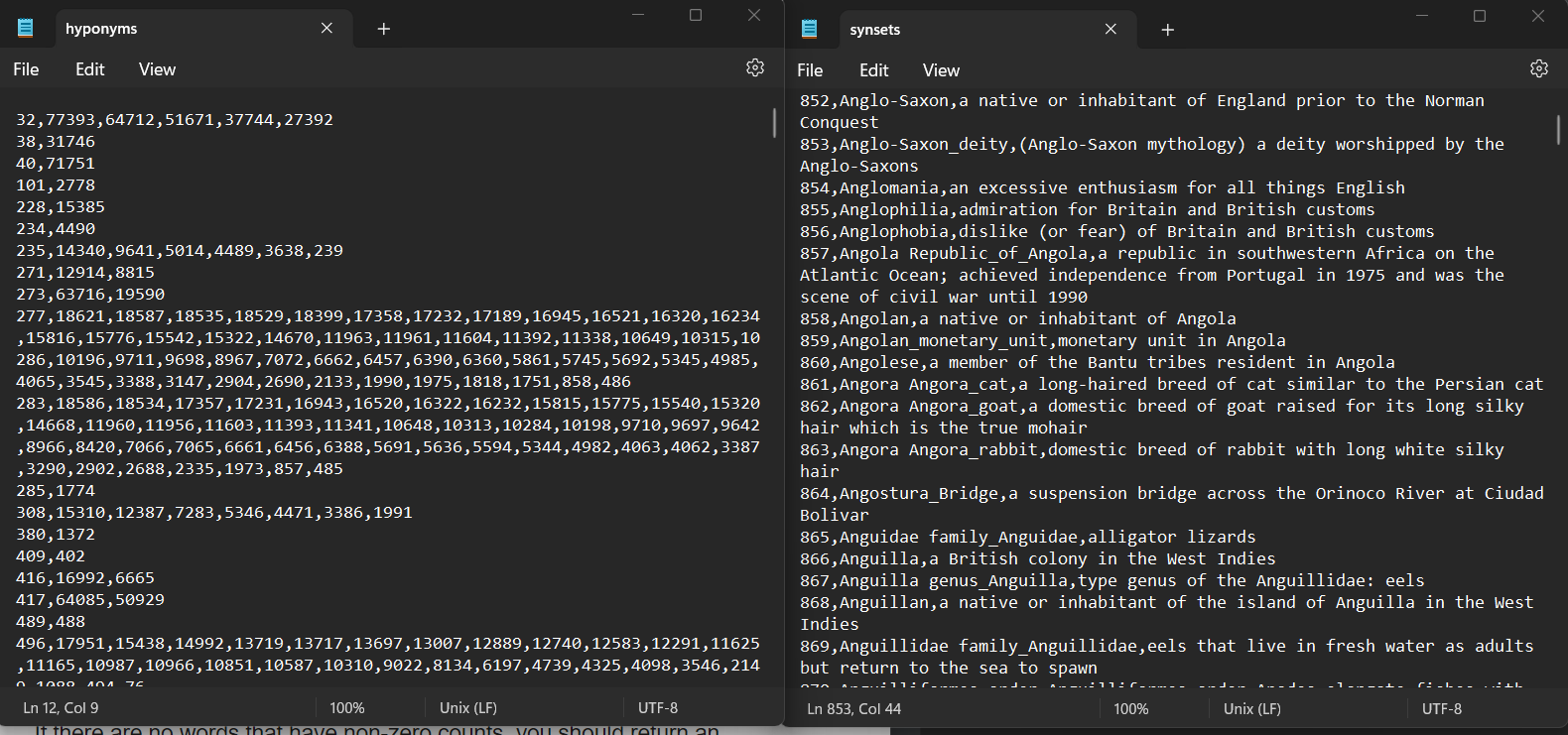
Task: Open settings gear in hyponyms window
Action: pos(755,67)
